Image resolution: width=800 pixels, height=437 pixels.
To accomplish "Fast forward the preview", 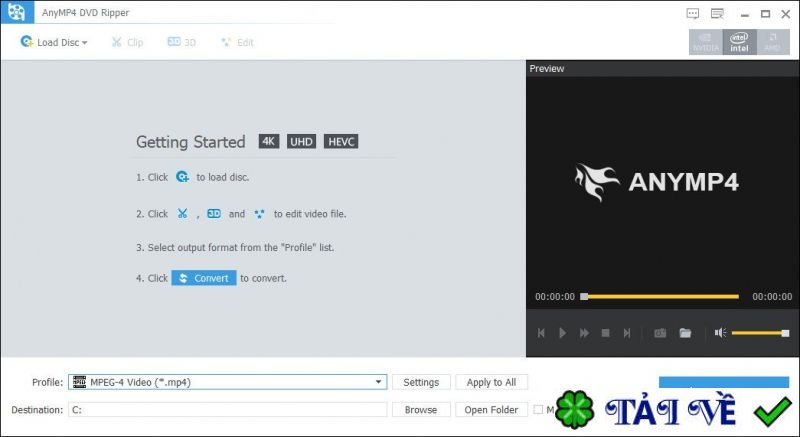I will coord(584,333).
